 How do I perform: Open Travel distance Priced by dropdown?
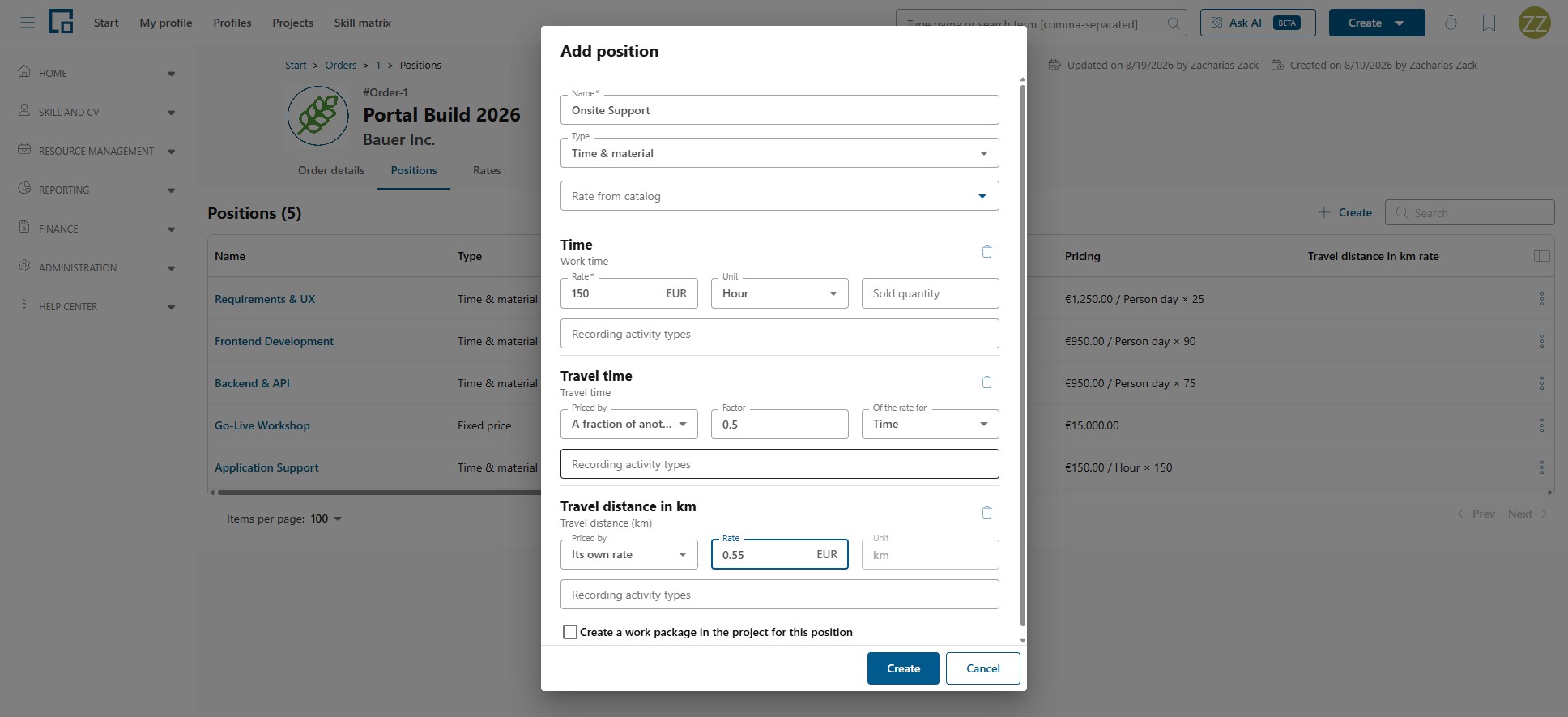click(x=628, y=554)
